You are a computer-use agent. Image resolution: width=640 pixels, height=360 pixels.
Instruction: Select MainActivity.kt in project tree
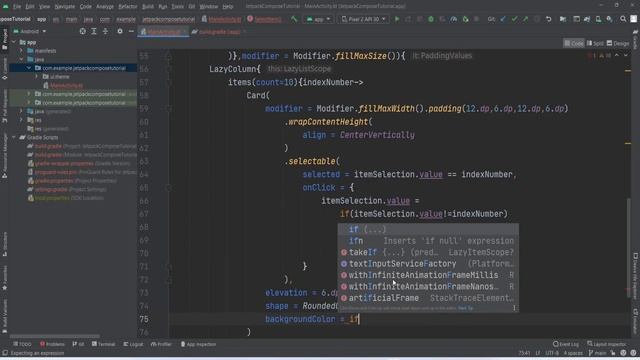pyautogui.click(x=63, y=85)
